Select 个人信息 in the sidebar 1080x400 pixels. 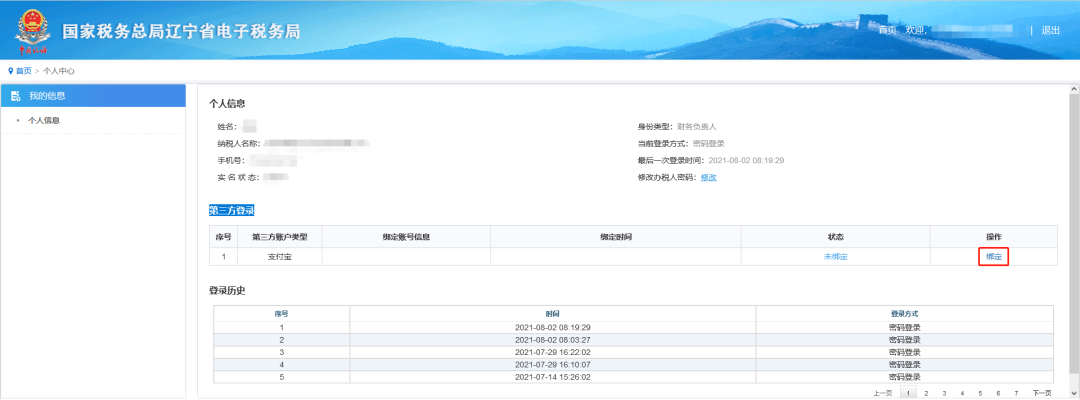[x=43, y=120]
